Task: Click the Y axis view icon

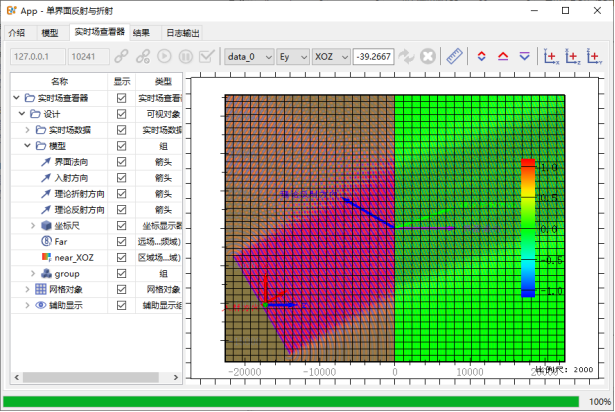Action: (594, 57)
